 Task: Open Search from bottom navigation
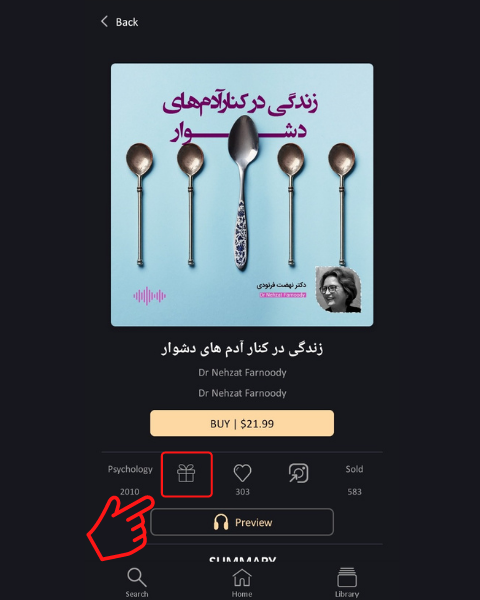(x=137, y=582)
